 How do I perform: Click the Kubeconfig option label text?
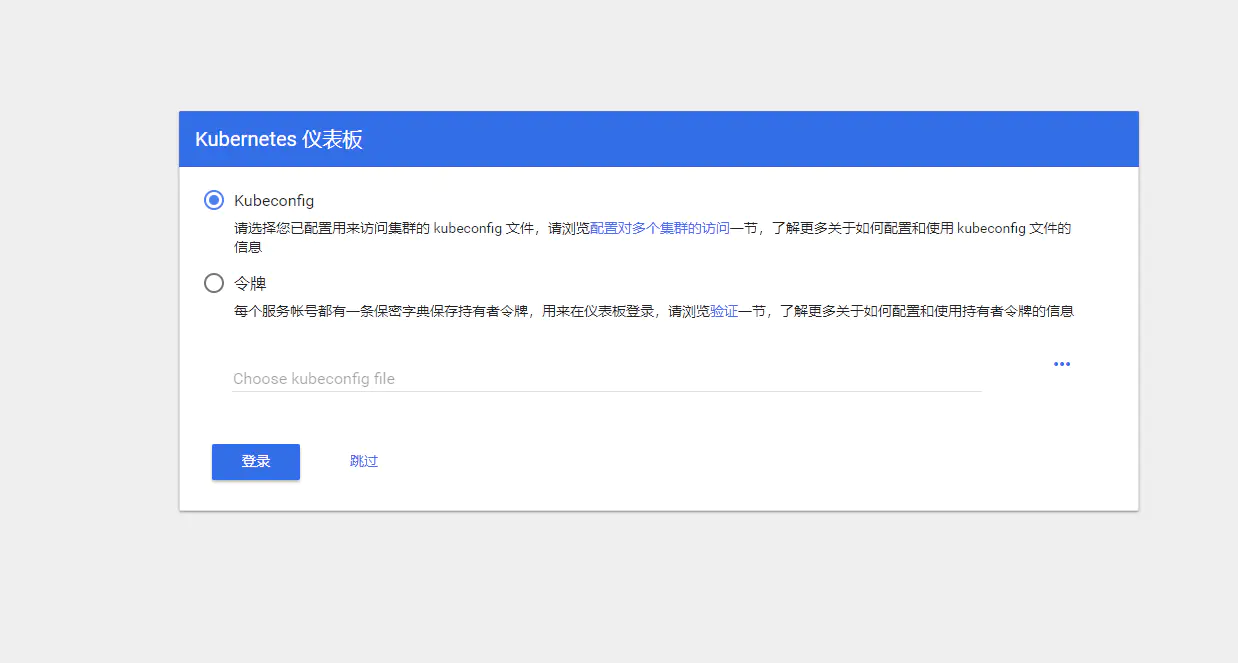click(274, 201)
